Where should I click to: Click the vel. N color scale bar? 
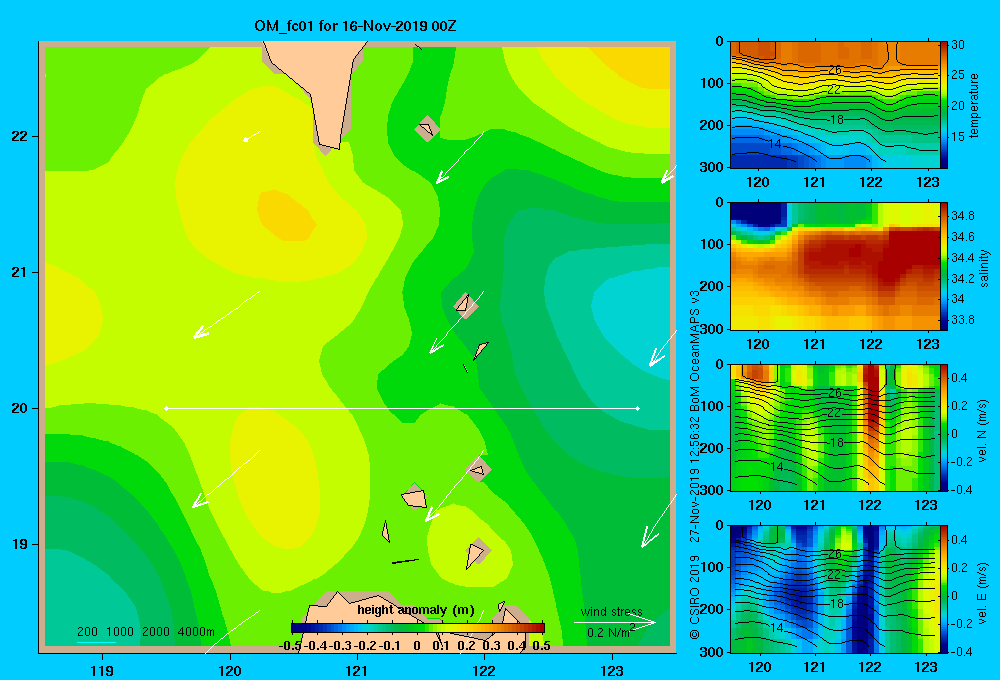[x=943, y=427]
